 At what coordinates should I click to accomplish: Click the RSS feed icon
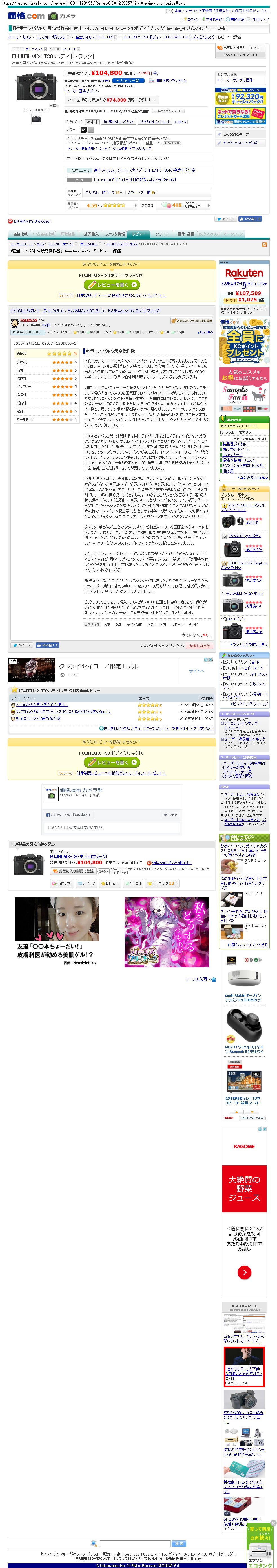(x=264, y=244)
